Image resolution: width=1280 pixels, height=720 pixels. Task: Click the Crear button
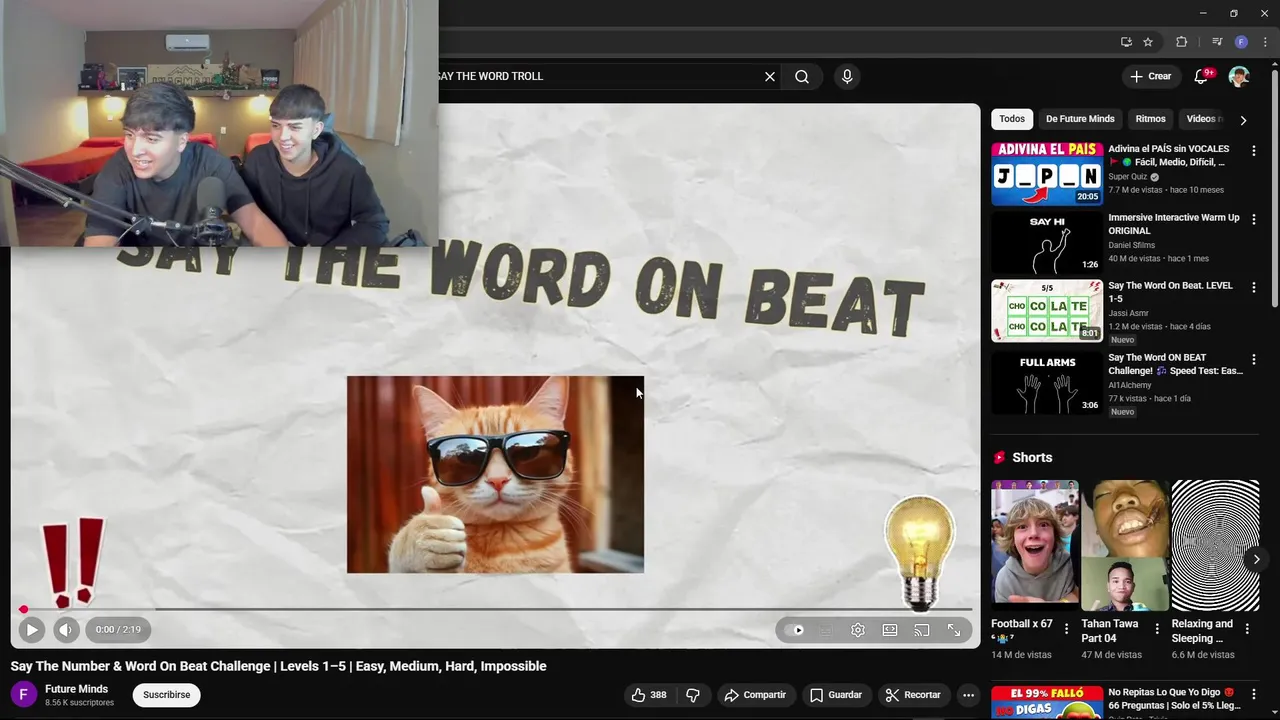1150,76
